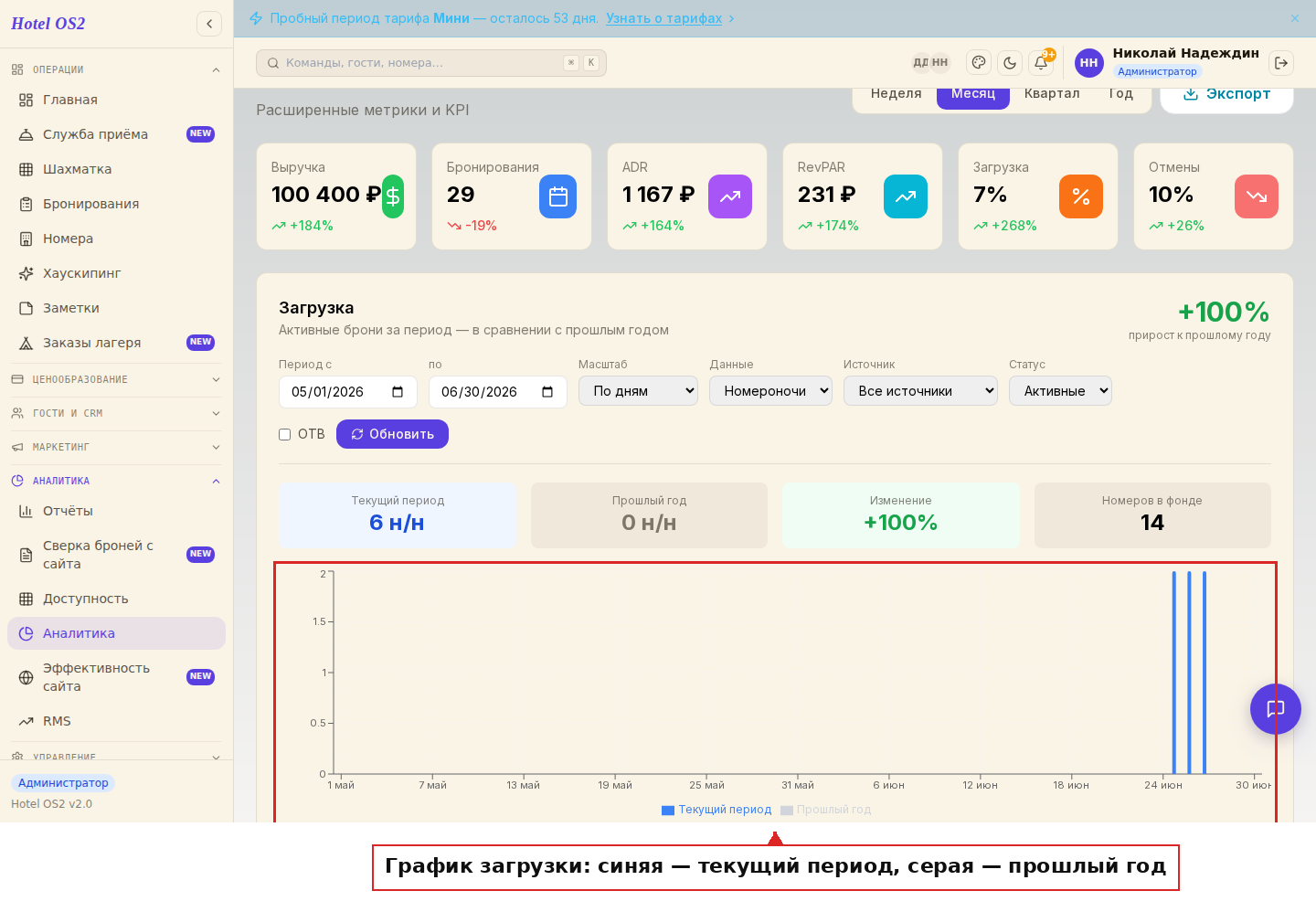Toggle the ОТВ checkbox

click(x=285, y=434)
